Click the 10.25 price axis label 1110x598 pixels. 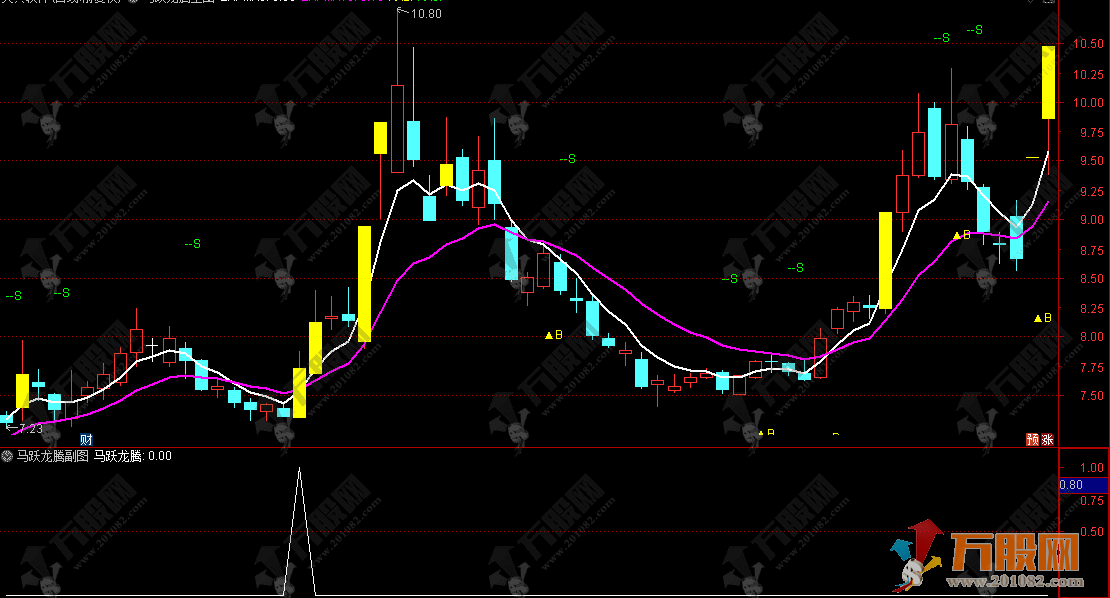1088,74
